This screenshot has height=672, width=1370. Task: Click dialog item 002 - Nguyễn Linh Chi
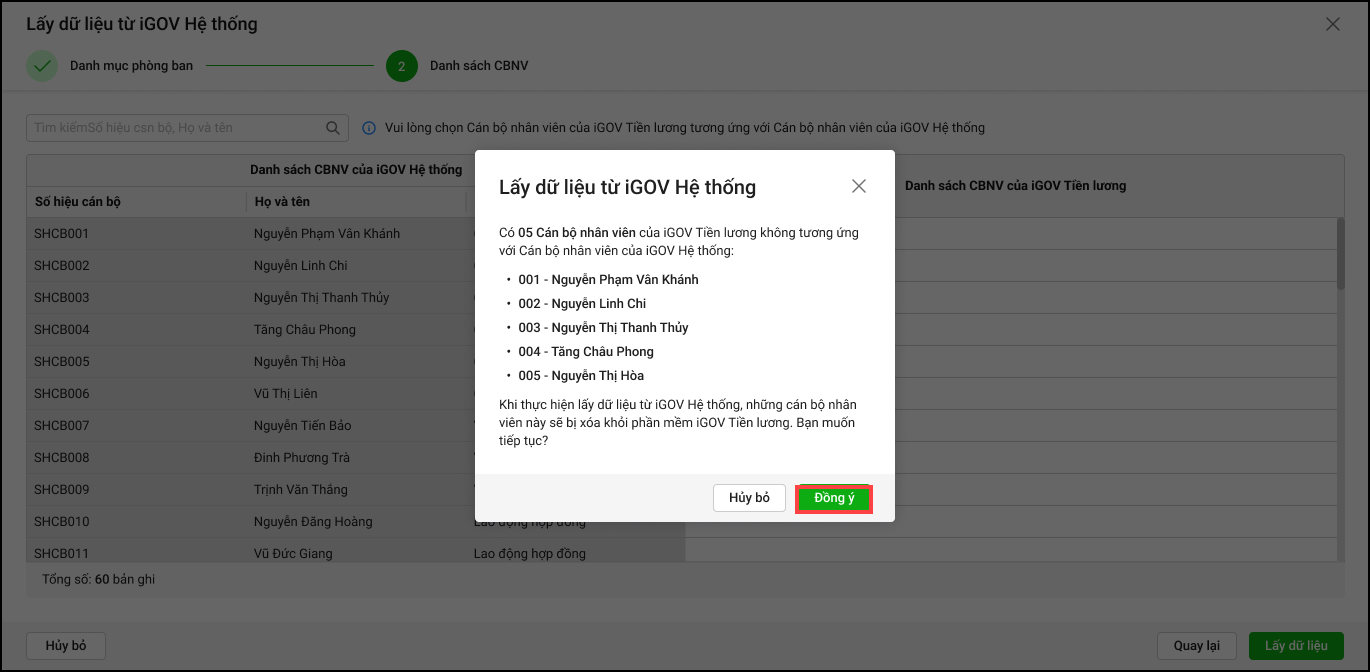pos(582,304)
